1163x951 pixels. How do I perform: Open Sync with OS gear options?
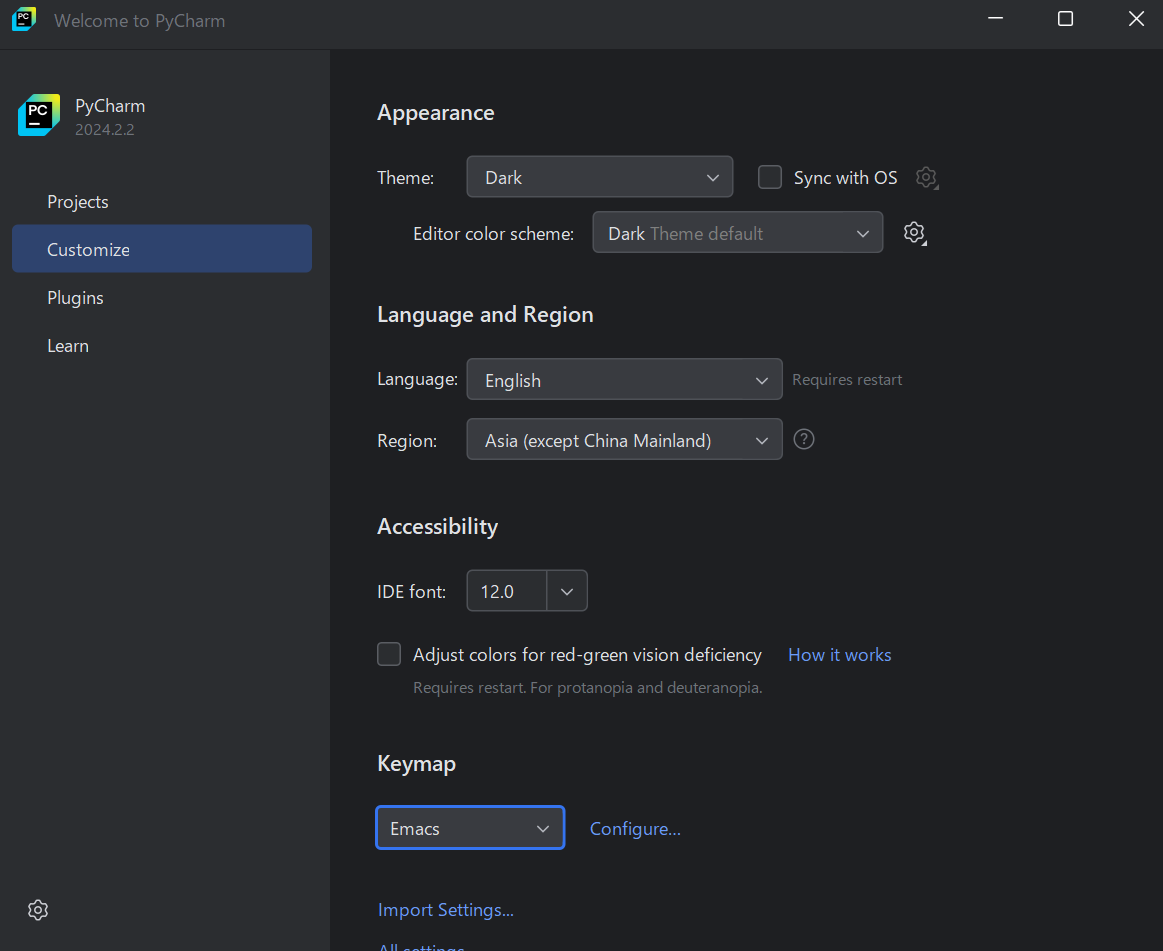tap(926, 178)
